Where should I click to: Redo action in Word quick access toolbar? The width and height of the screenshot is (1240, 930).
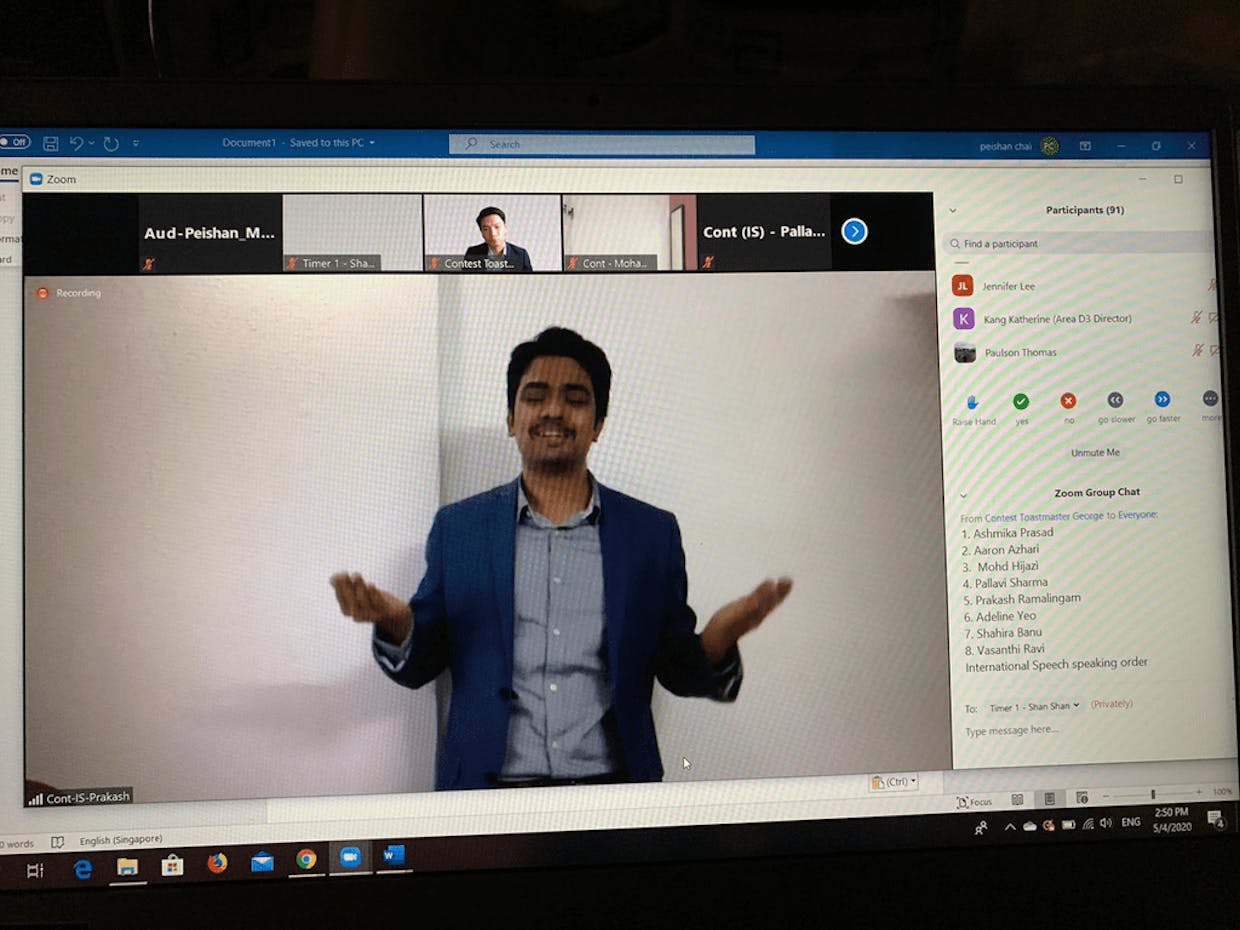click(x=111, y=143)
